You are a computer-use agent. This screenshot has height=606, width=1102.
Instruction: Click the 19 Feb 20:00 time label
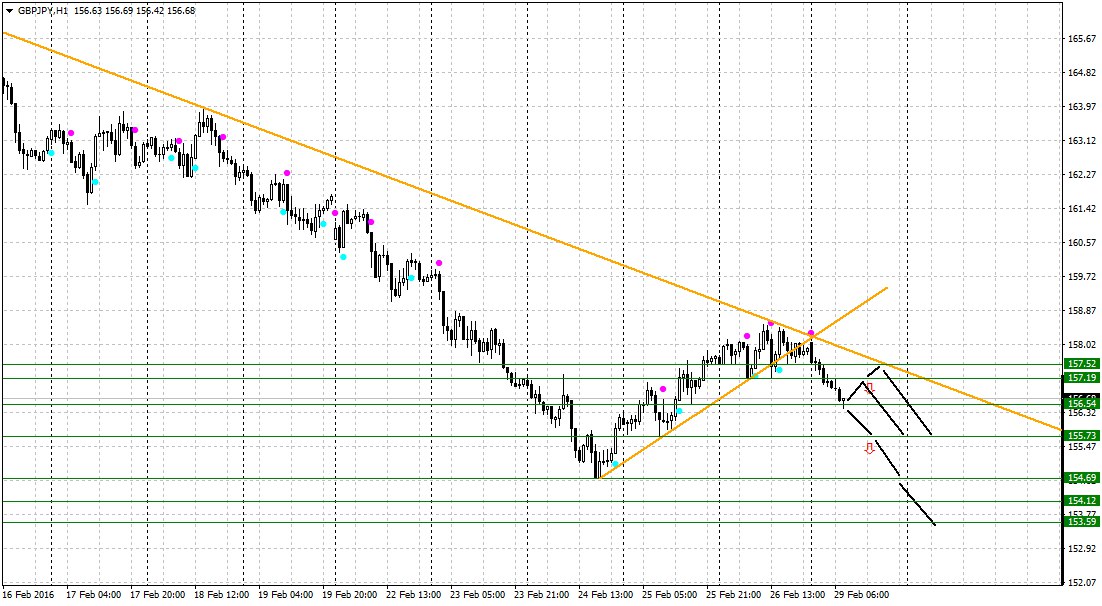point(349,595)
